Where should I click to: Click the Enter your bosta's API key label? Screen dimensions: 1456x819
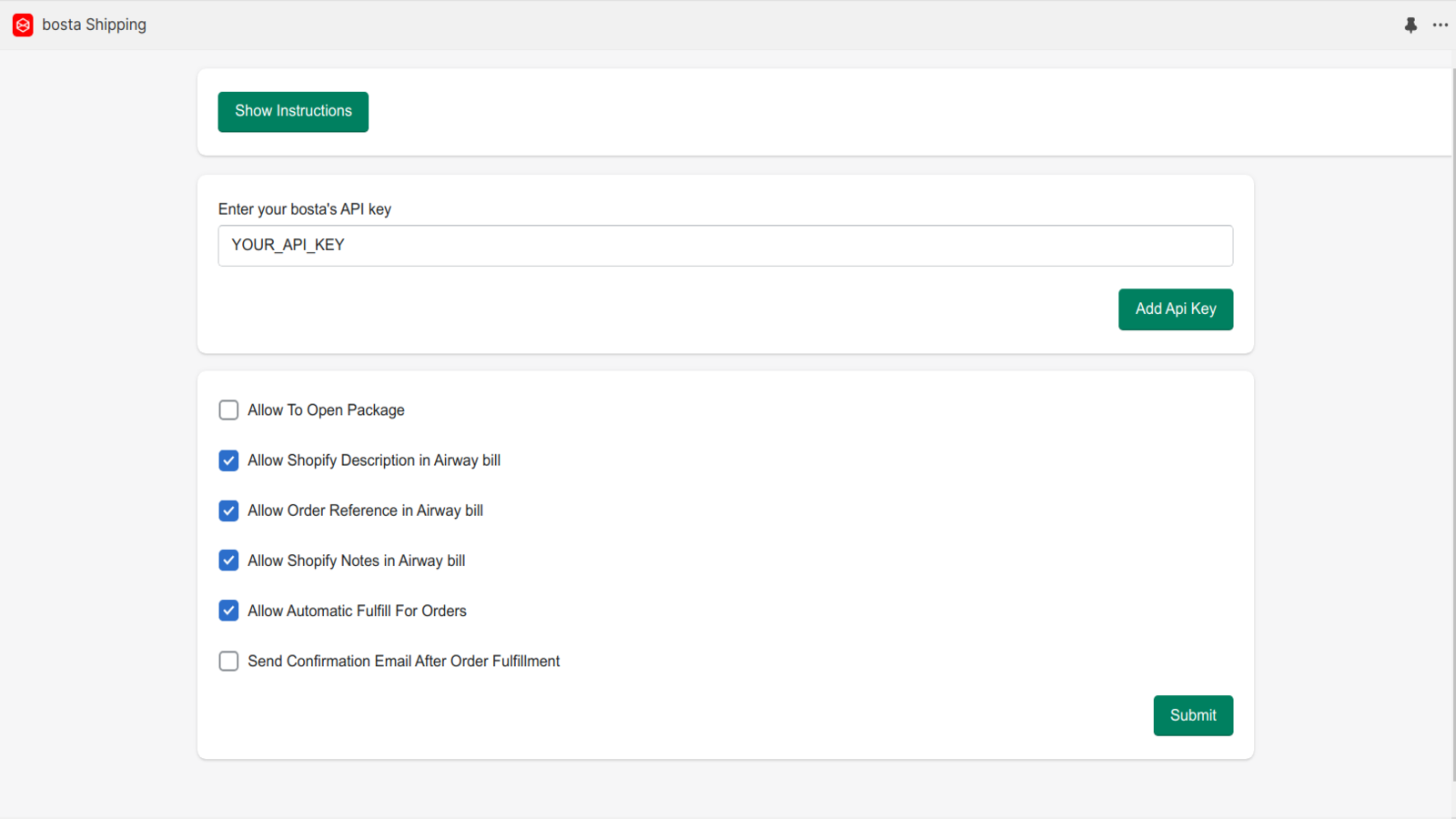tap(304, 208)
